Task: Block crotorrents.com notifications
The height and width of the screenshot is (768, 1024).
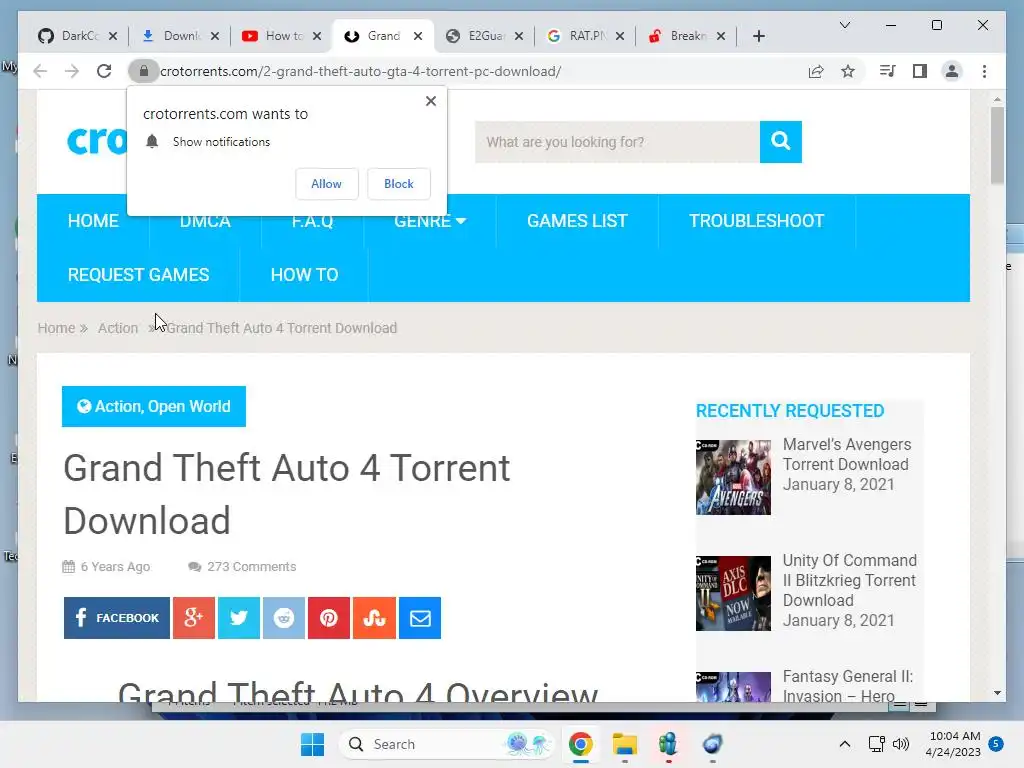Action: (x=398, y=184)
